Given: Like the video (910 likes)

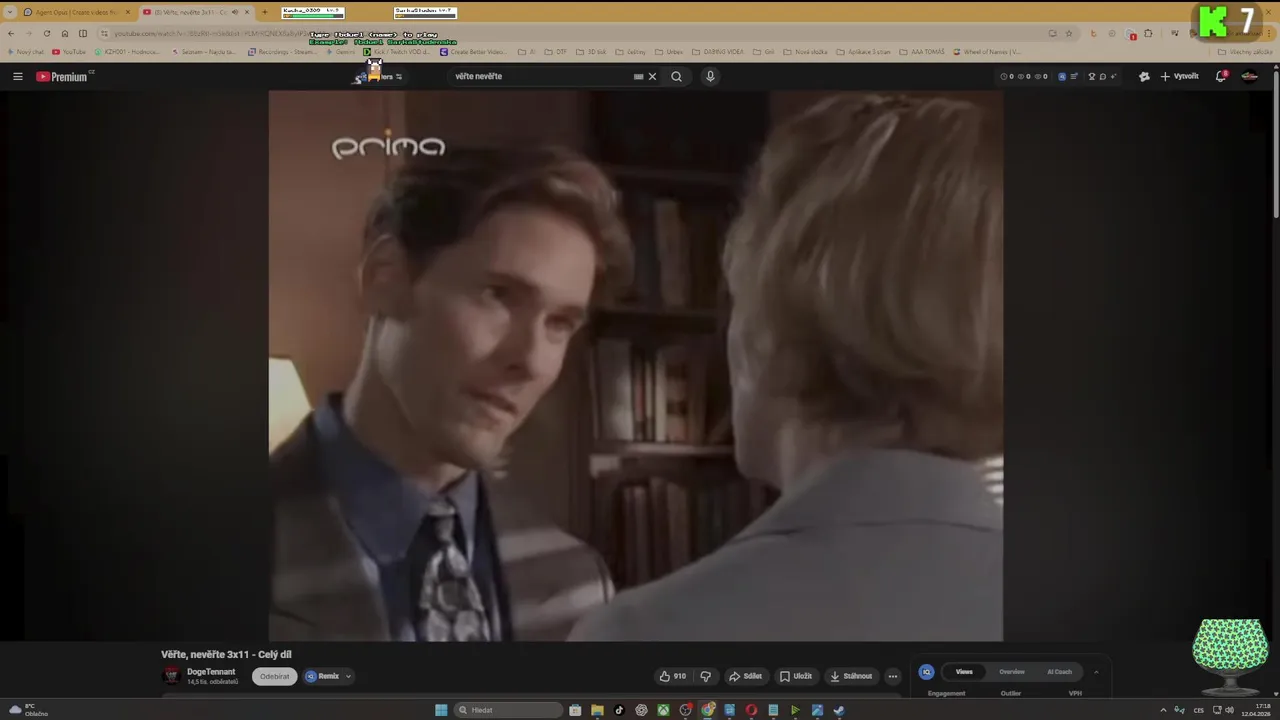Looking at the screenshot, I should point(673,676).
